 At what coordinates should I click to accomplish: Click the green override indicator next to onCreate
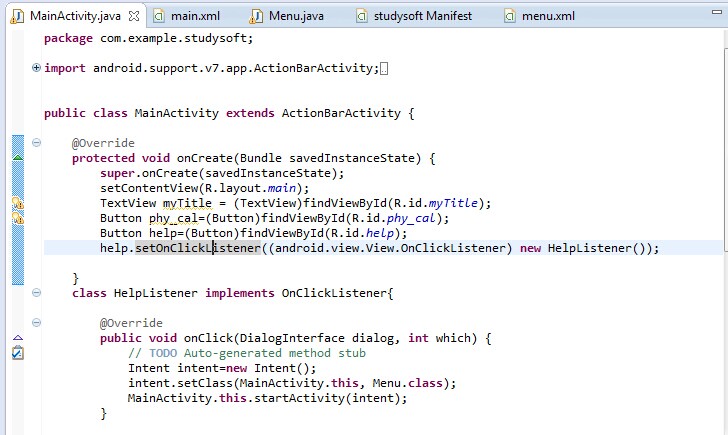click(x=17, y=157)
